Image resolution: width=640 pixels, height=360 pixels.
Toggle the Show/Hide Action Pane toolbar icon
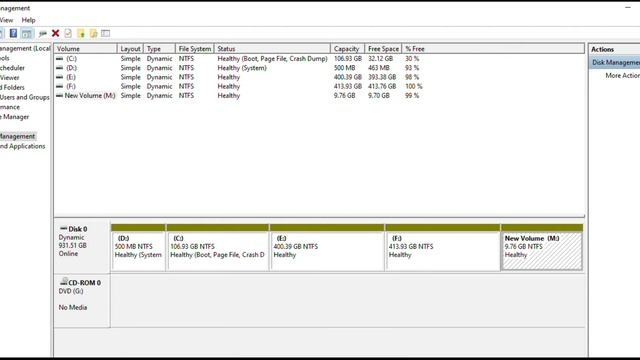pyautogui.click(x=27, y=33)
